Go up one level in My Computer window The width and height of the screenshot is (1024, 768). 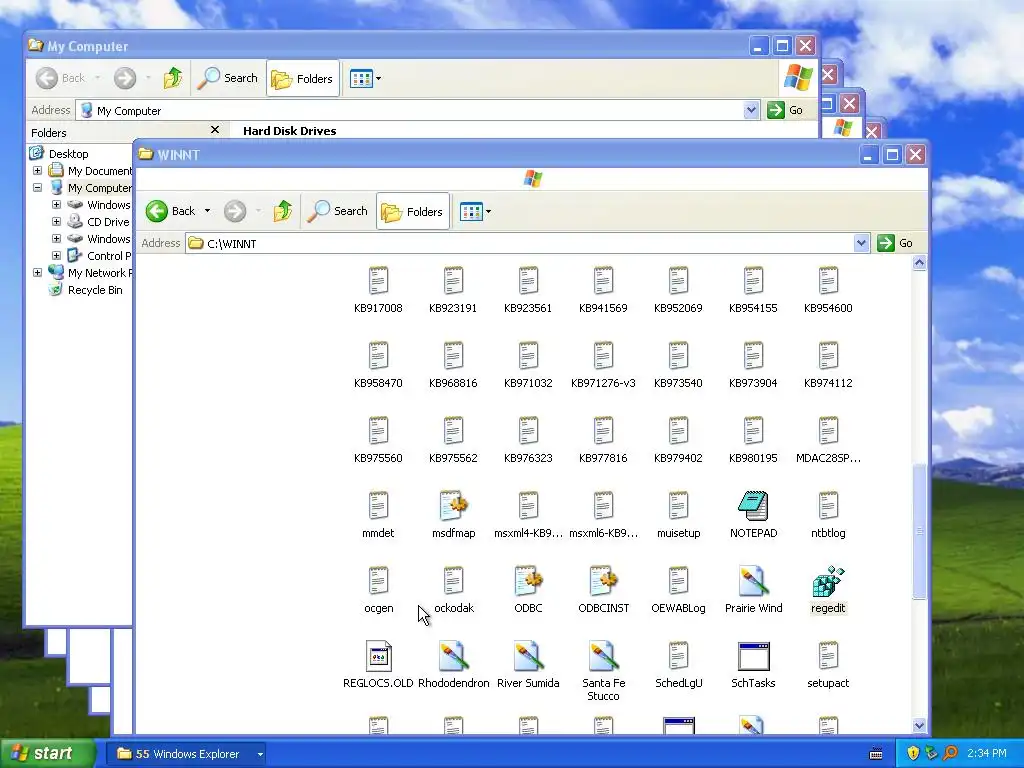[x=173, y=78]
